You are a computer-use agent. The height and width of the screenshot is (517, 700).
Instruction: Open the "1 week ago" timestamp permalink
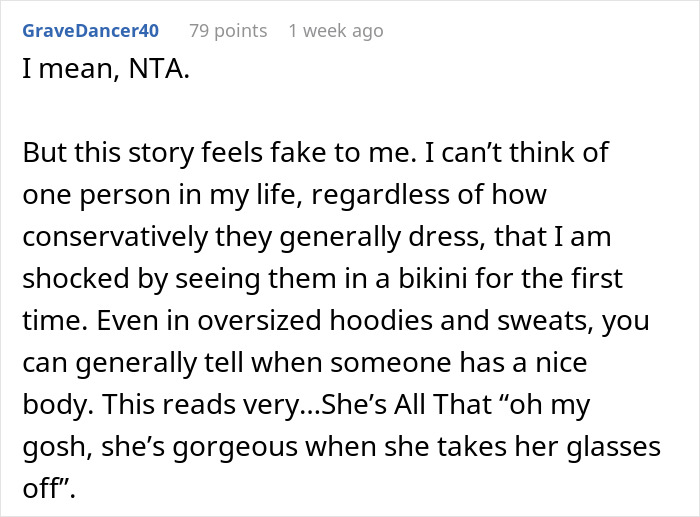pyautogui.click(x=335, y=31)
